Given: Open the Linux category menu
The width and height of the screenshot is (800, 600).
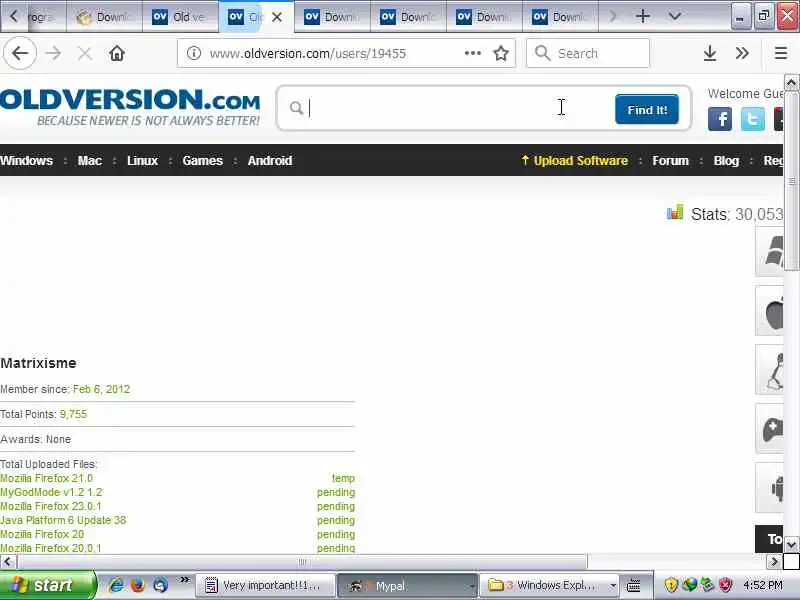Looking at the screenshot, I should pyautogui.click(x=142, y=161).
